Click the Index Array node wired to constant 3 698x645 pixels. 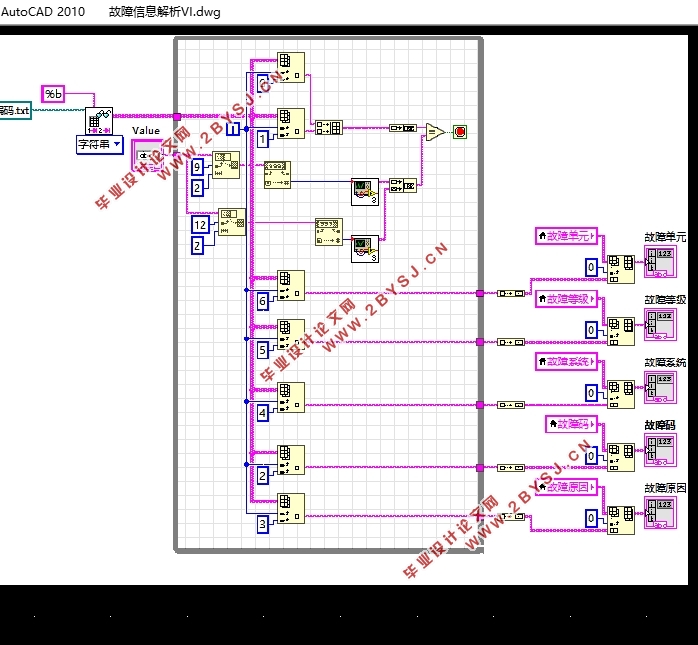coord(291,508)
